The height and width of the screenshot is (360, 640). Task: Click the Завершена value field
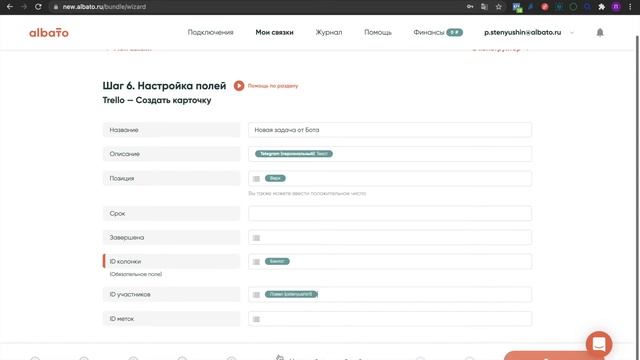click(x=390, y=238)
